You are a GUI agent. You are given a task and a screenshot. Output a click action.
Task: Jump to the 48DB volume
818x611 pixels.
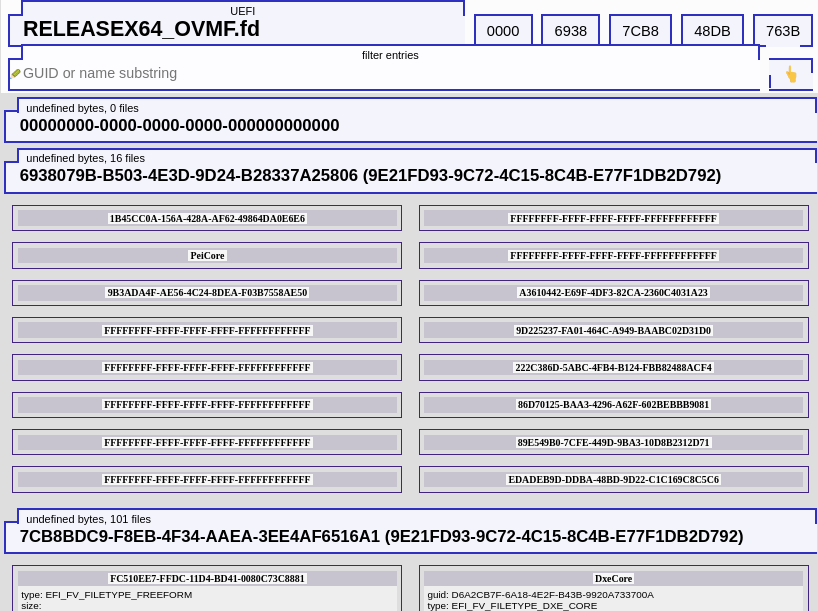pos(712,31)
